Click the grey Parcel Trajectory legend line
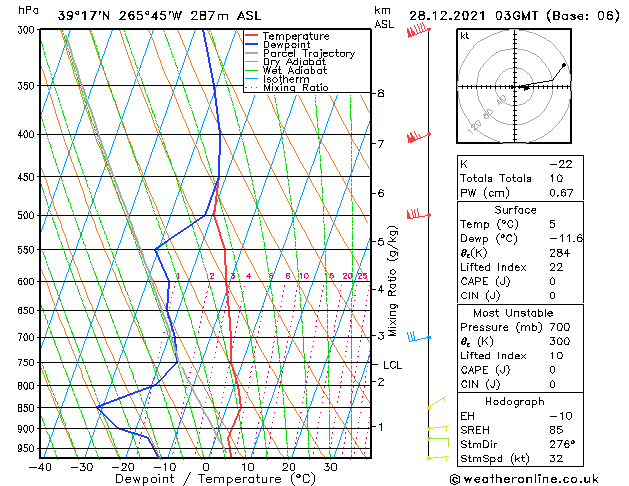The image size is (629, 486). coord(252,53)
